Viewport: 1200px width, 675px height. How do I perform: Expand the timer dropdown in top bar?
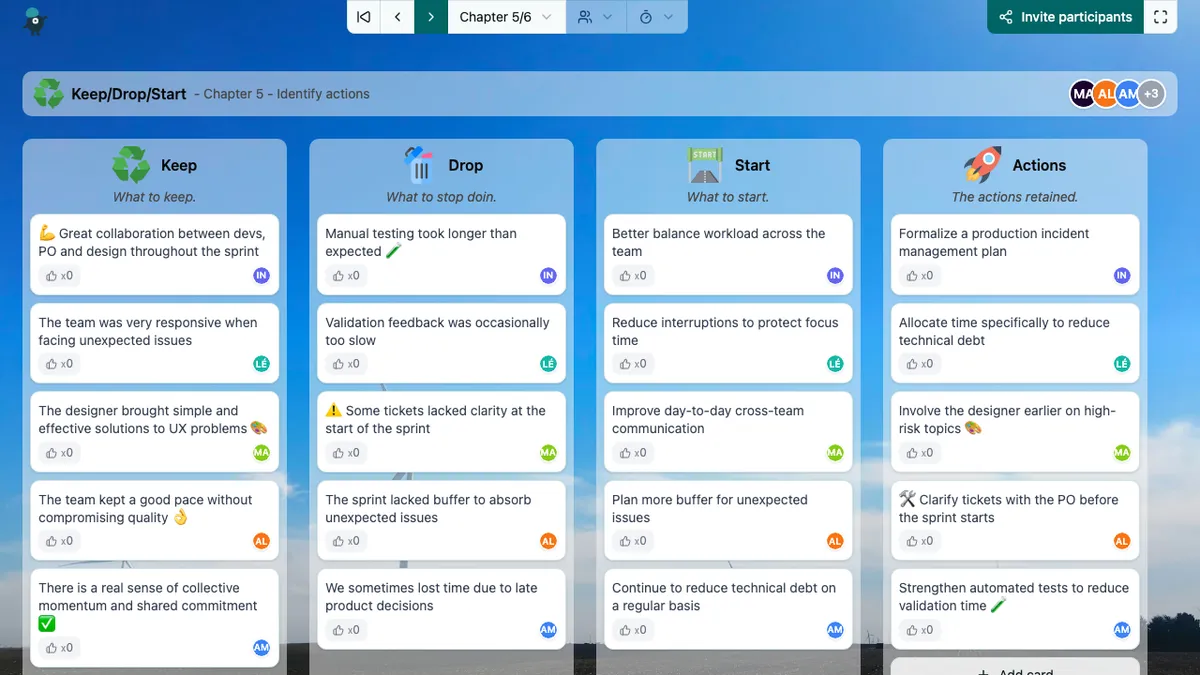tap(656, 17)
